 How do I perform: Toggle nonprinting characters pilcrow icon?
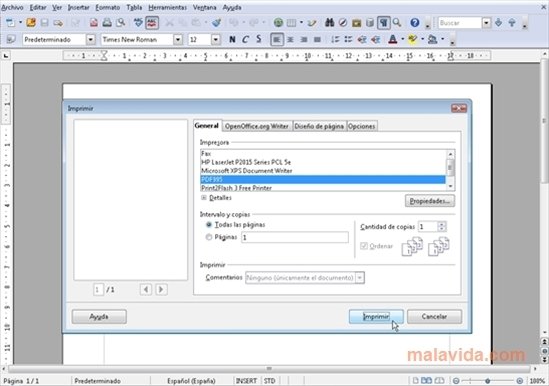click(x=383, y=23)
